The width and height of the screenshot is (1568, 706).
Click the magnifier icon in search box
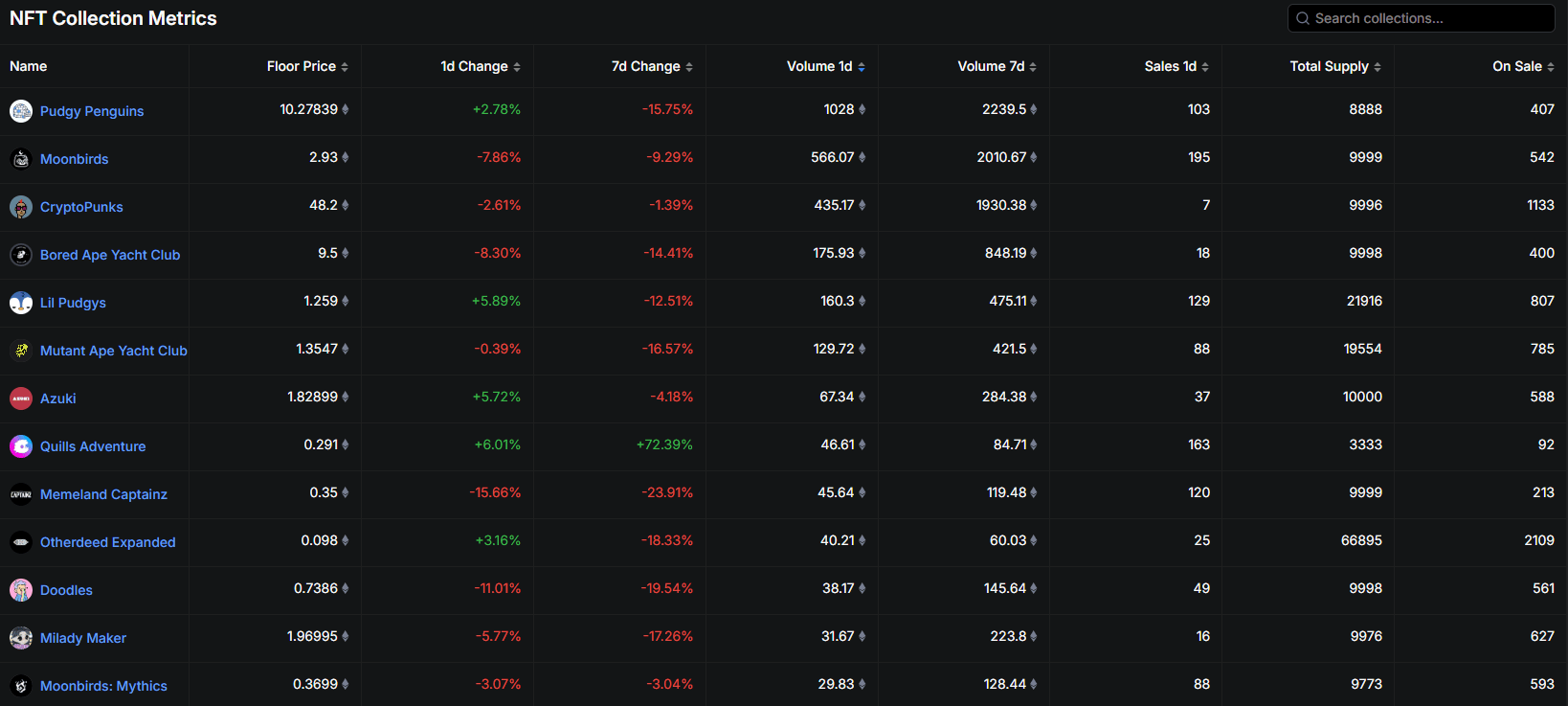(x=1303, y=18)
